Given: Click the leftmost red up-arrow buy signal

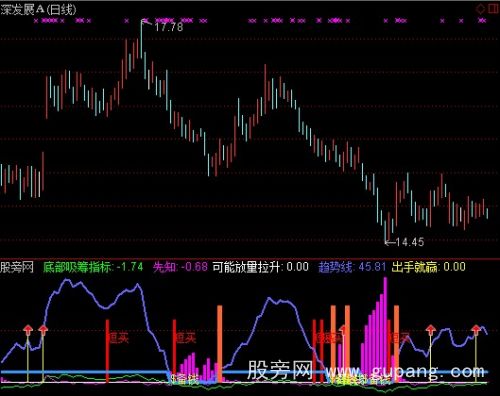Looking at the screenshot, I should point(28,330).
